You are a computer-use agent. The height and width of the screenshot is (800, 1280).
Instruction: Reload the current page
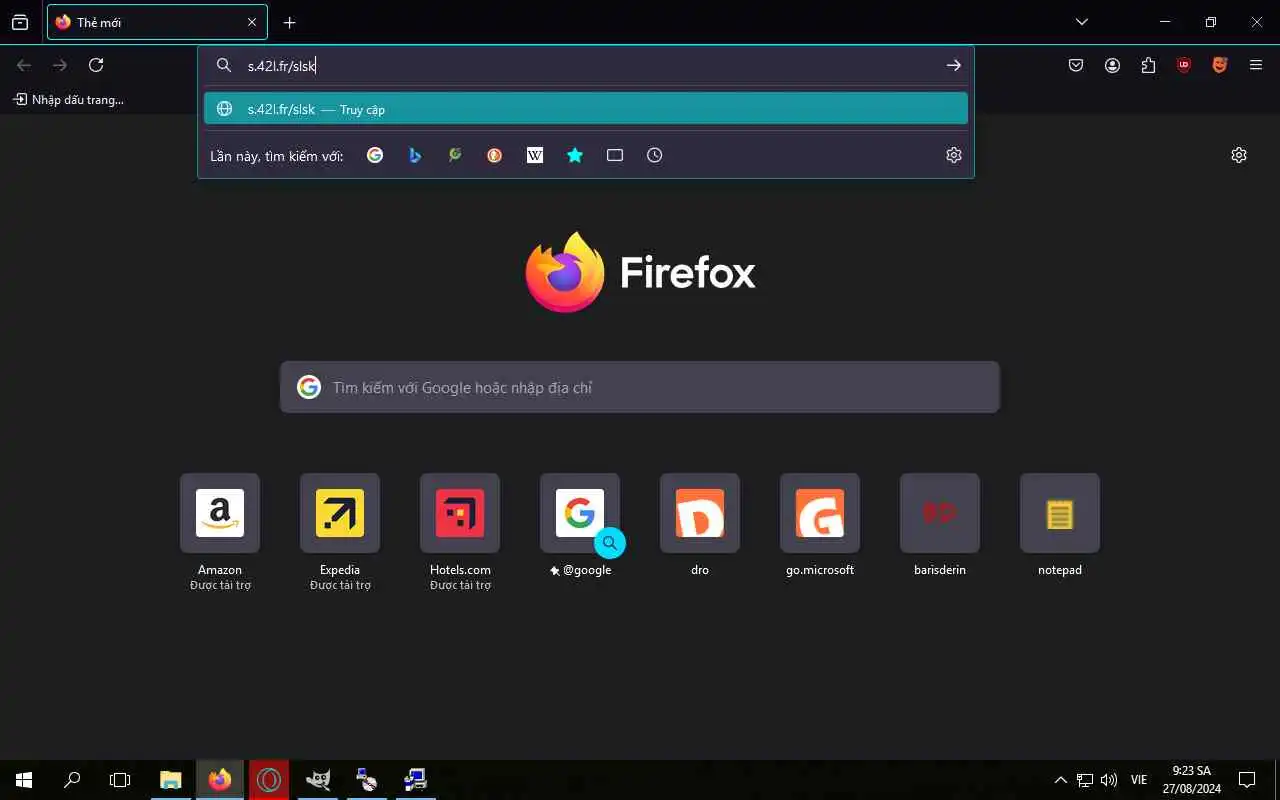pos(96,65)
